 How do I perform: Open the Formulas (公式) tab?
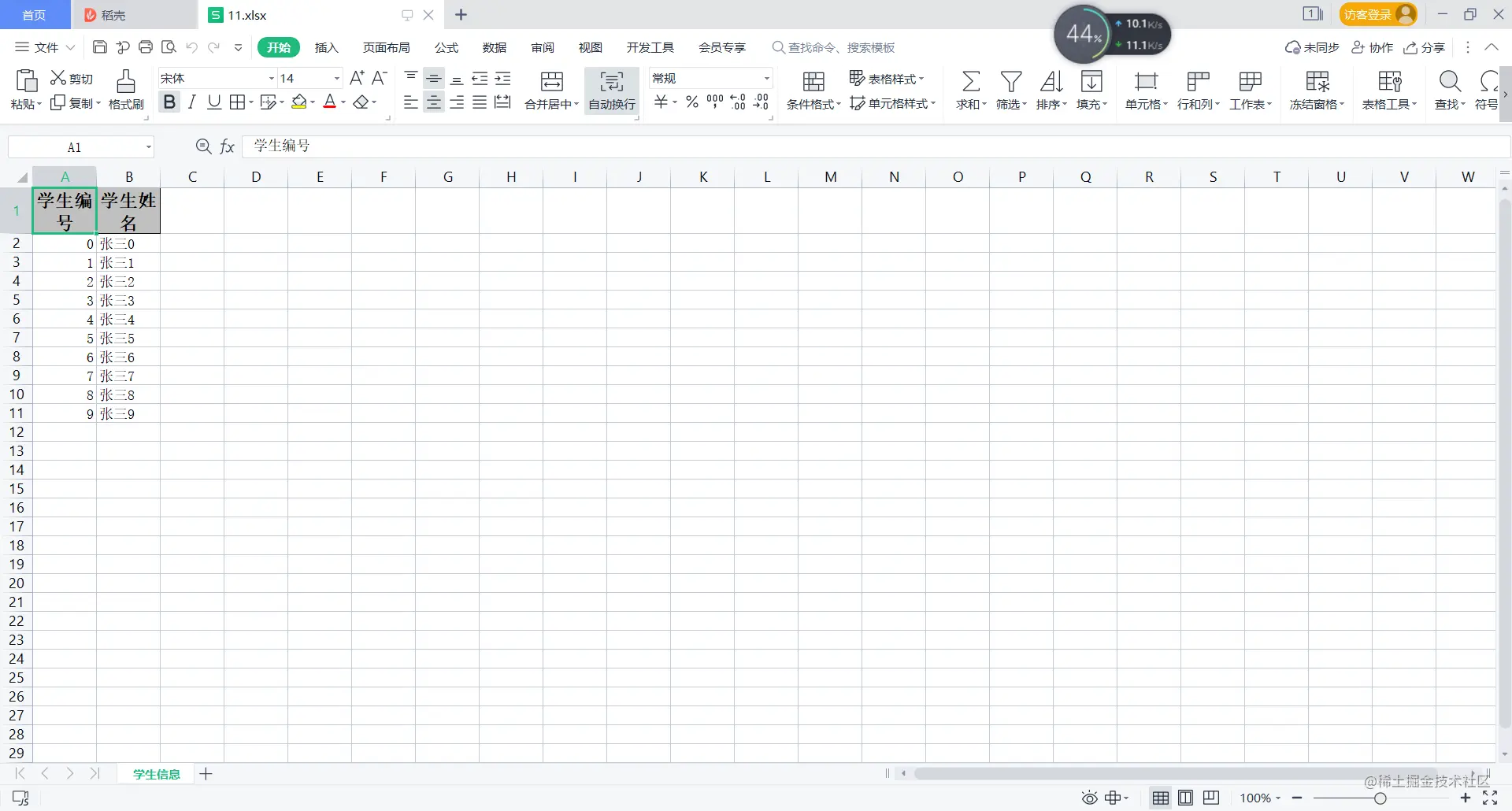point(447,47)
